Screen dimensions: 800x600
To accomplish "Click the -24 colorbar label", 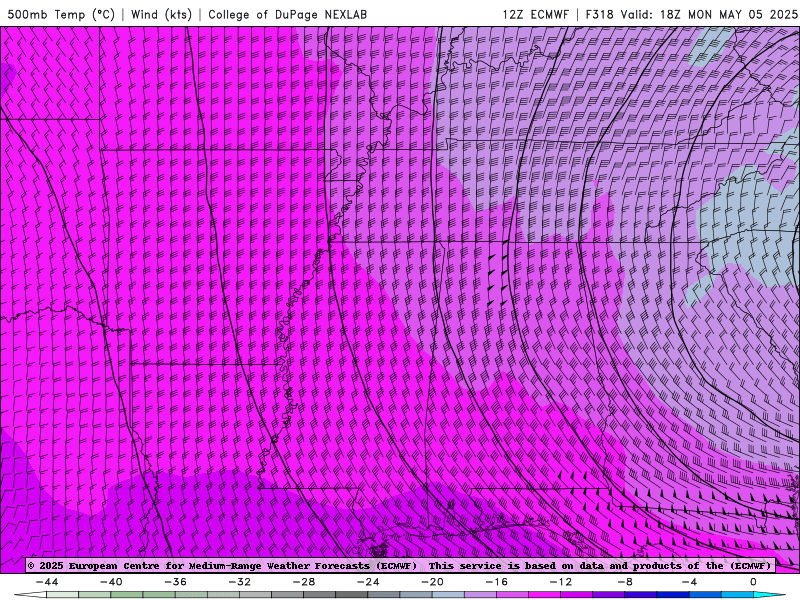I will tap(368, 582).
